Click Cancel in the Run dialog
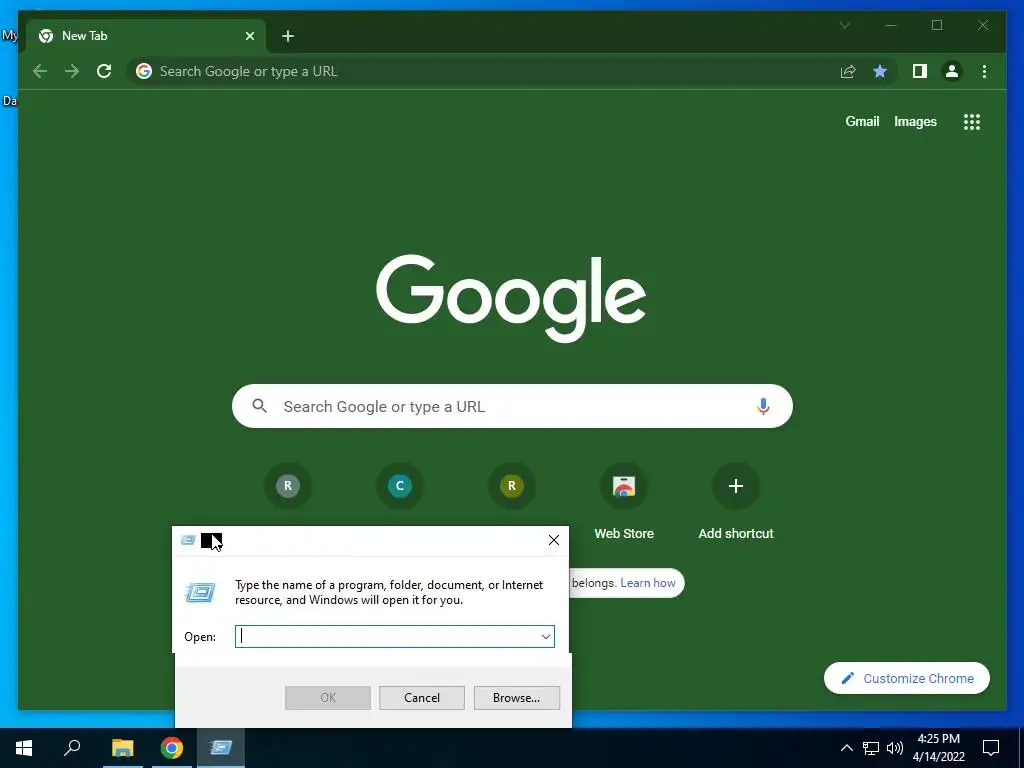1024x768 pixels. point(422,697)
